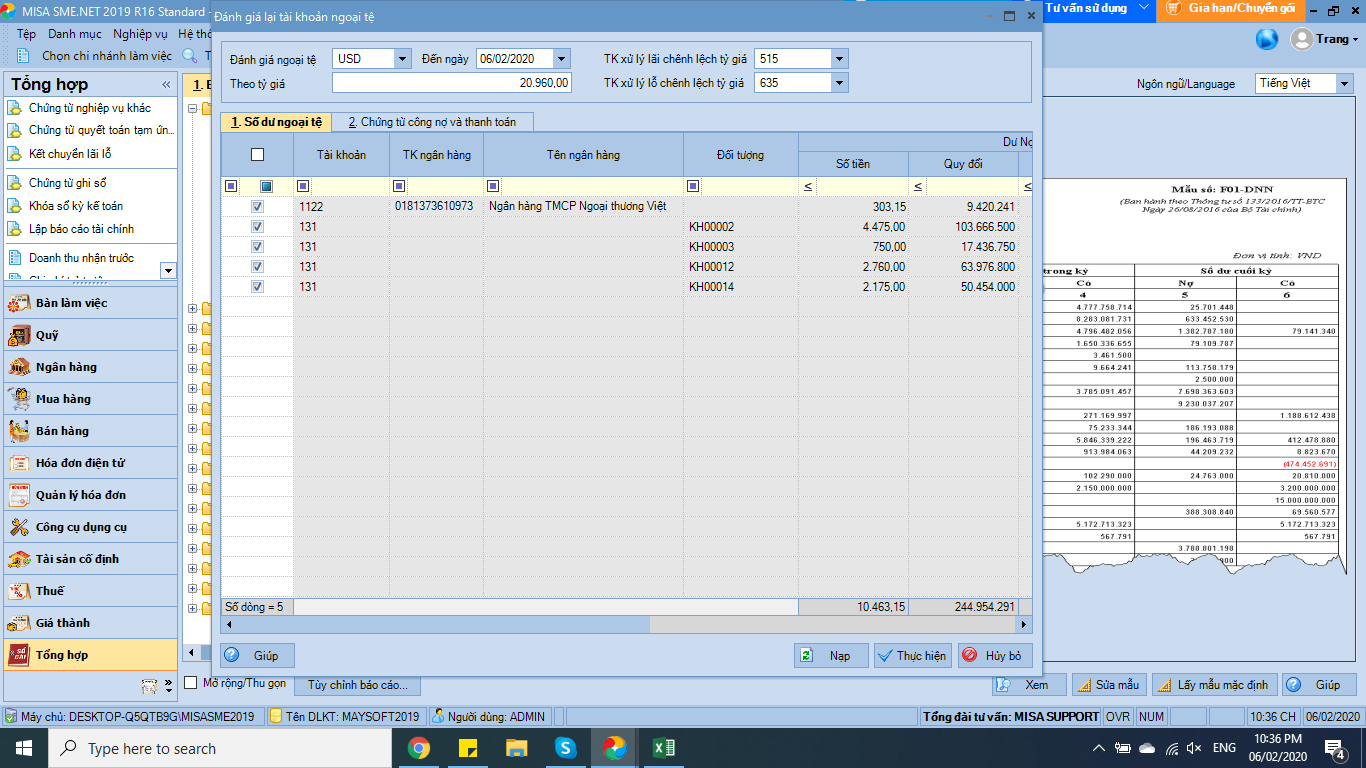
Task: Enable the Mở rộng/Thu gọn checkbox
Action: [191, 683]
